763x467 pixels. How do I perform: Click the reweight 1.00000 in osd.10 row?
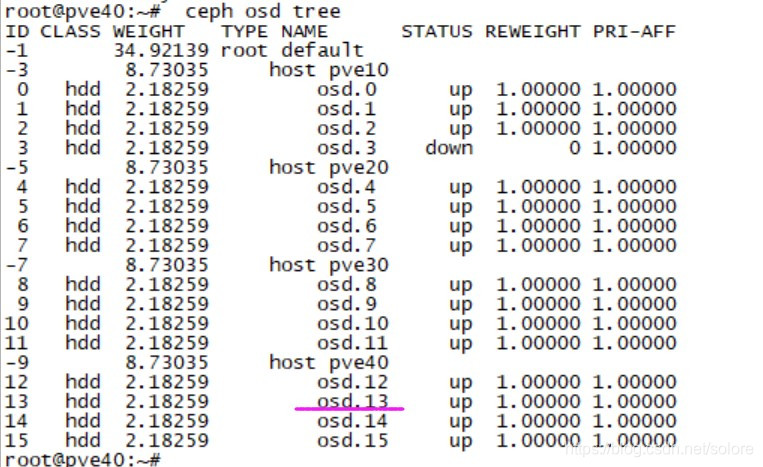538,323
